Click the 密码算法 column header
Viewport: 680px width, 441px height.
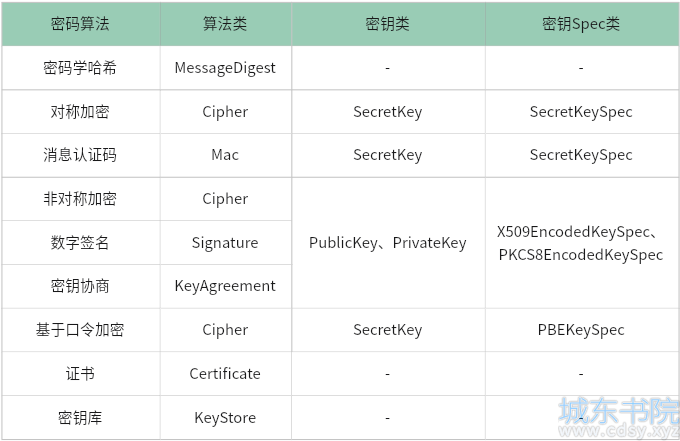pos(80,24)
